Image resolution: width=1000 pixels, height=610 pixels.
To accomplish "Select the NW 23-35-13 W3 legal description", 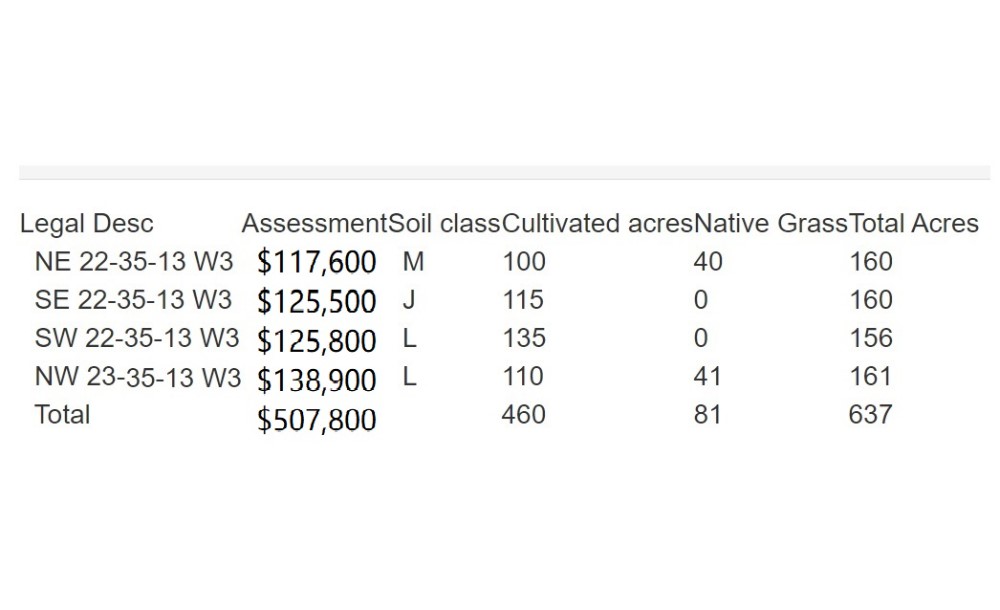I will click(x=138, y=377).
